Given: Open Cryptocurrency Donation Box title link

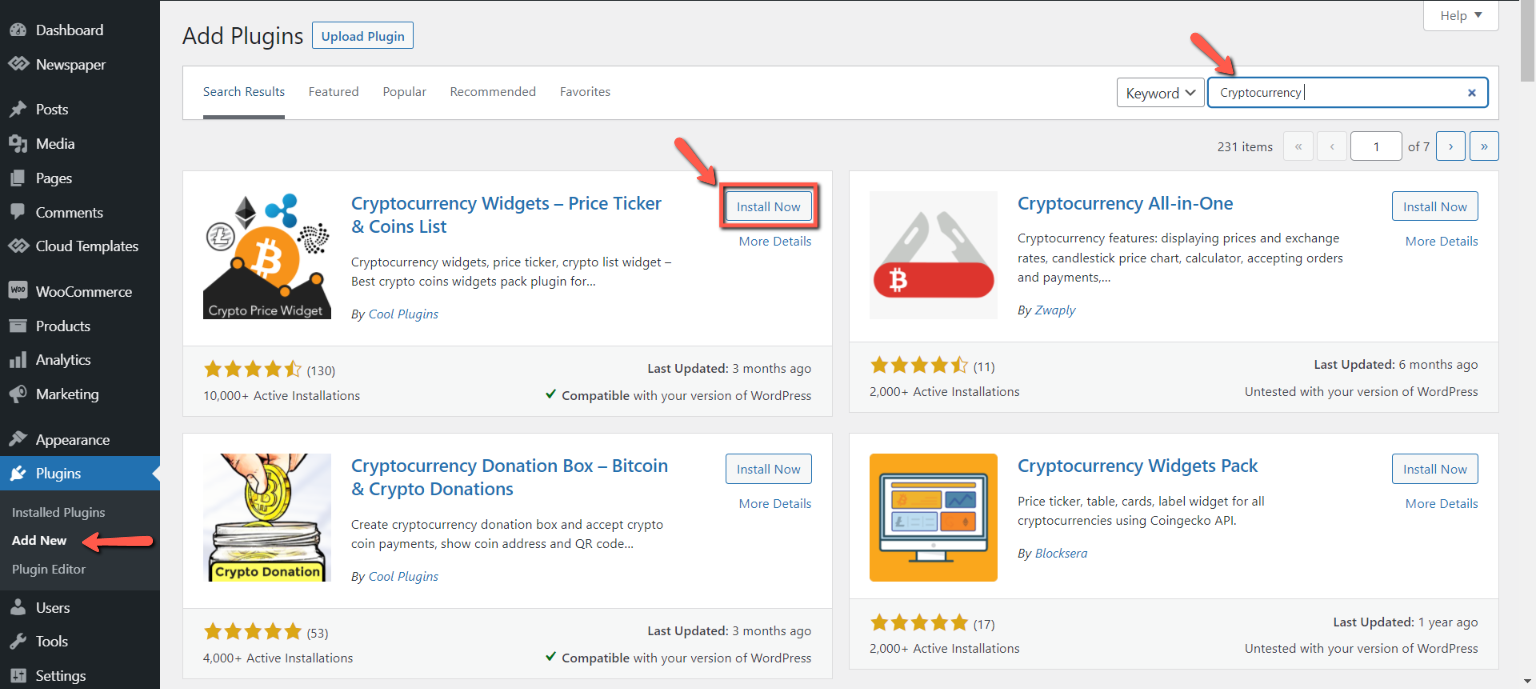Looking at the screenshot, I should [509, 477].
